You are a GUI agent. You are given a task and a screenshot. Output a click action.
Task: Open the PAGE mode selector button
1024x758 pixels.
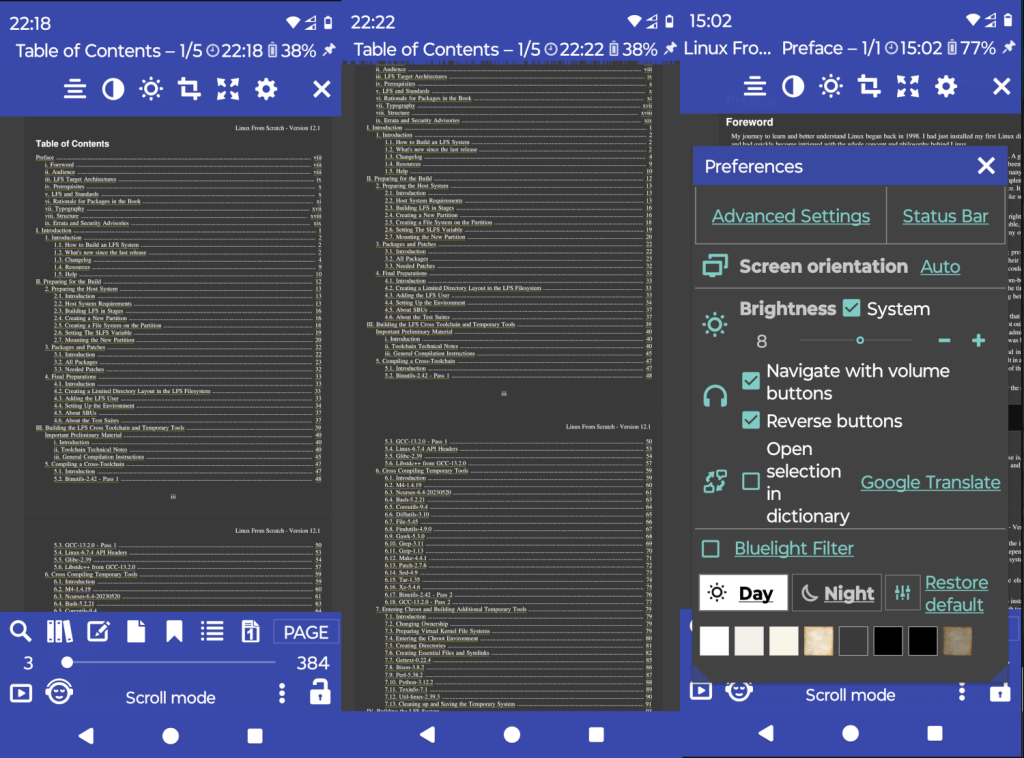[x=306, y=631]
